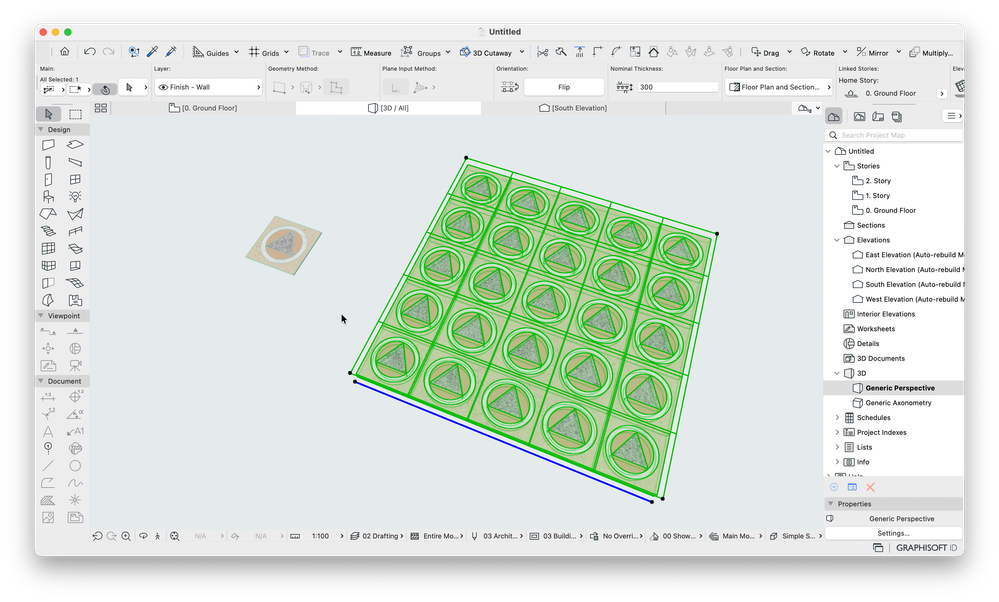Select the Circle tool
999x602 pixels.
point(75,466)
